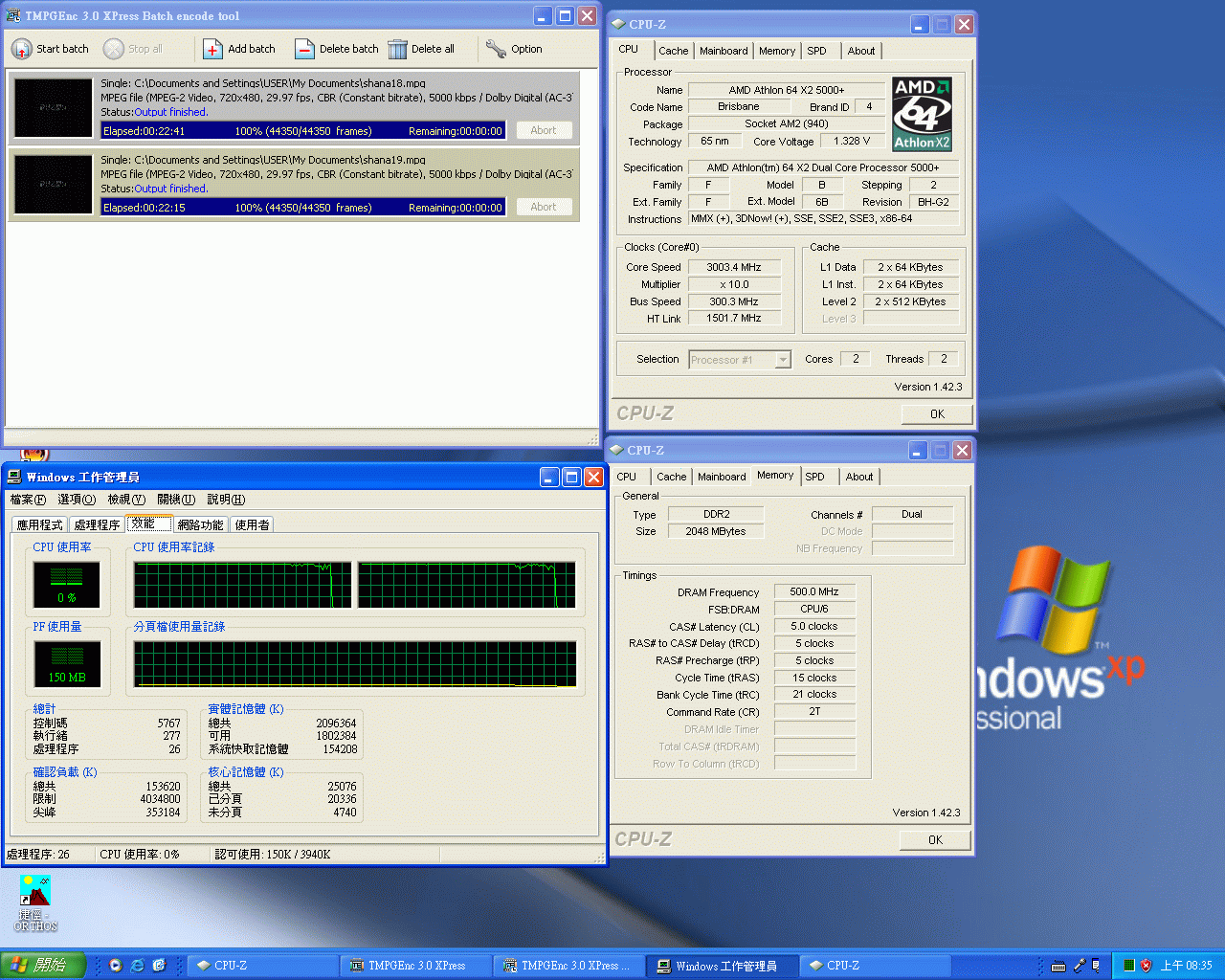Switch to 網路功能 tab in Task Manager
This screenshot has width=1225, height=980.
point(201,524)
